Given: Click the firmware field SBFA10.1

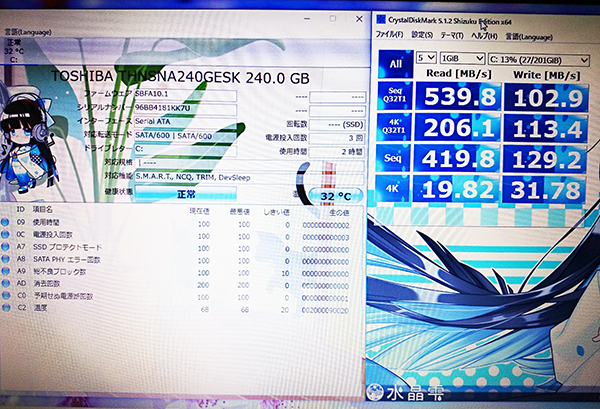Looking at the screenshot, I should (185, 95).
